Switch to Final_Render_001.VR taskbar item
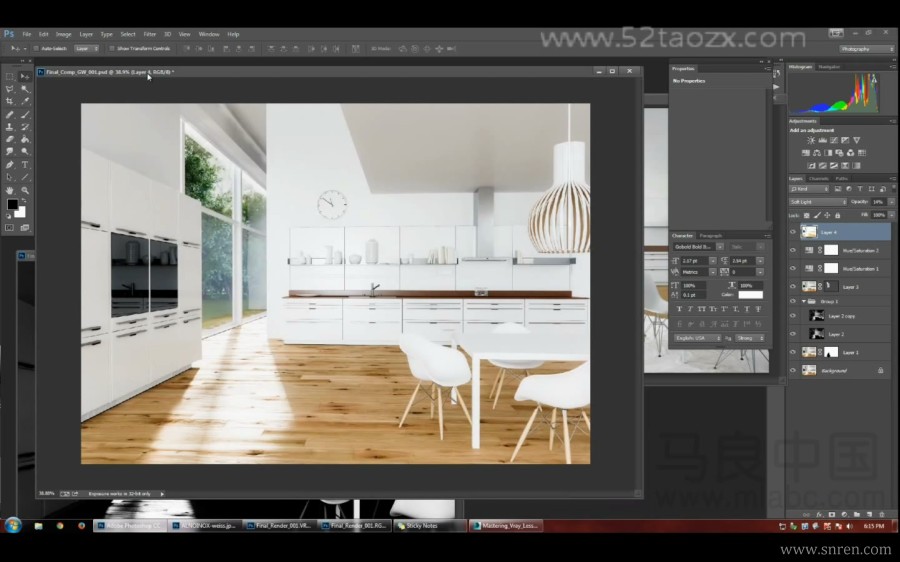 [280, 525]
